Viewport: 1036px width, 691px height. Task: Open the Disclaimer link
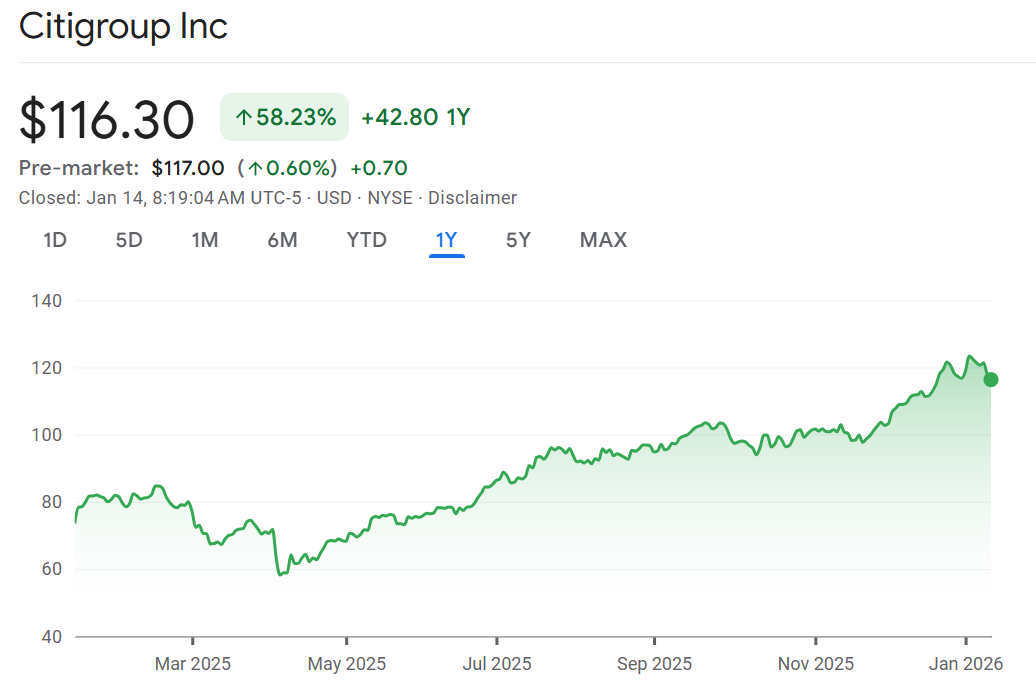(472, 198)
